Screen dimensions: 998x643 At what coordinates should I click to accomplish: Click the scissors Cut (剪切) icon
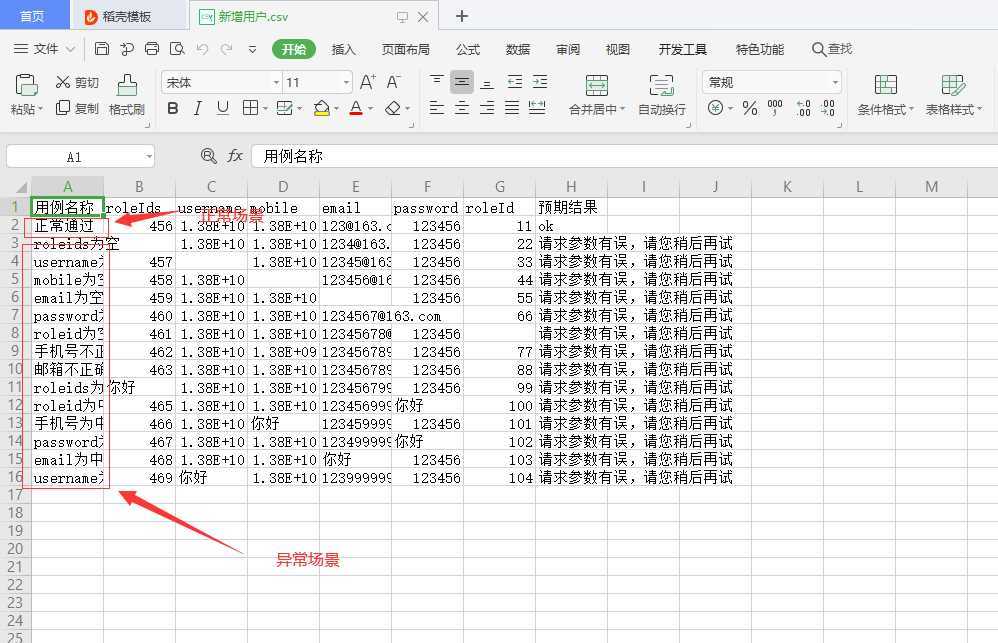click(x=64, y=83)
